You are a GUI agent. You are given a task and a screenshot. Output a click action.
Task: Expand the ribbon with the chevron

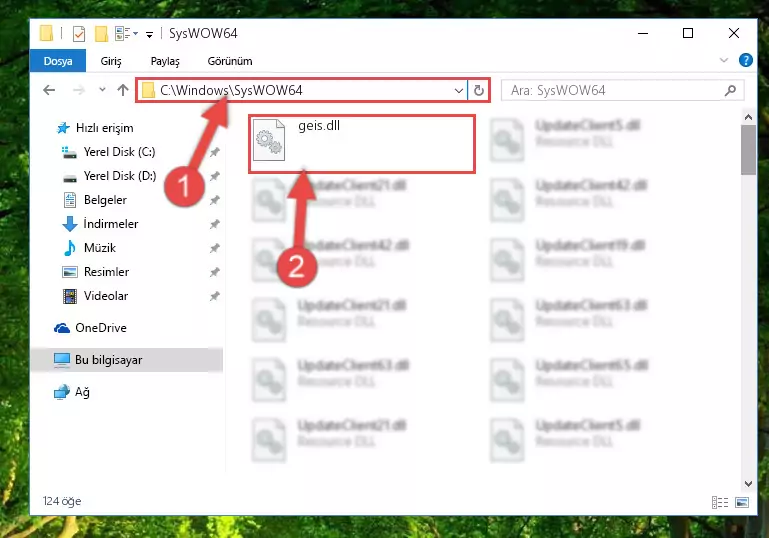point(723,60)
